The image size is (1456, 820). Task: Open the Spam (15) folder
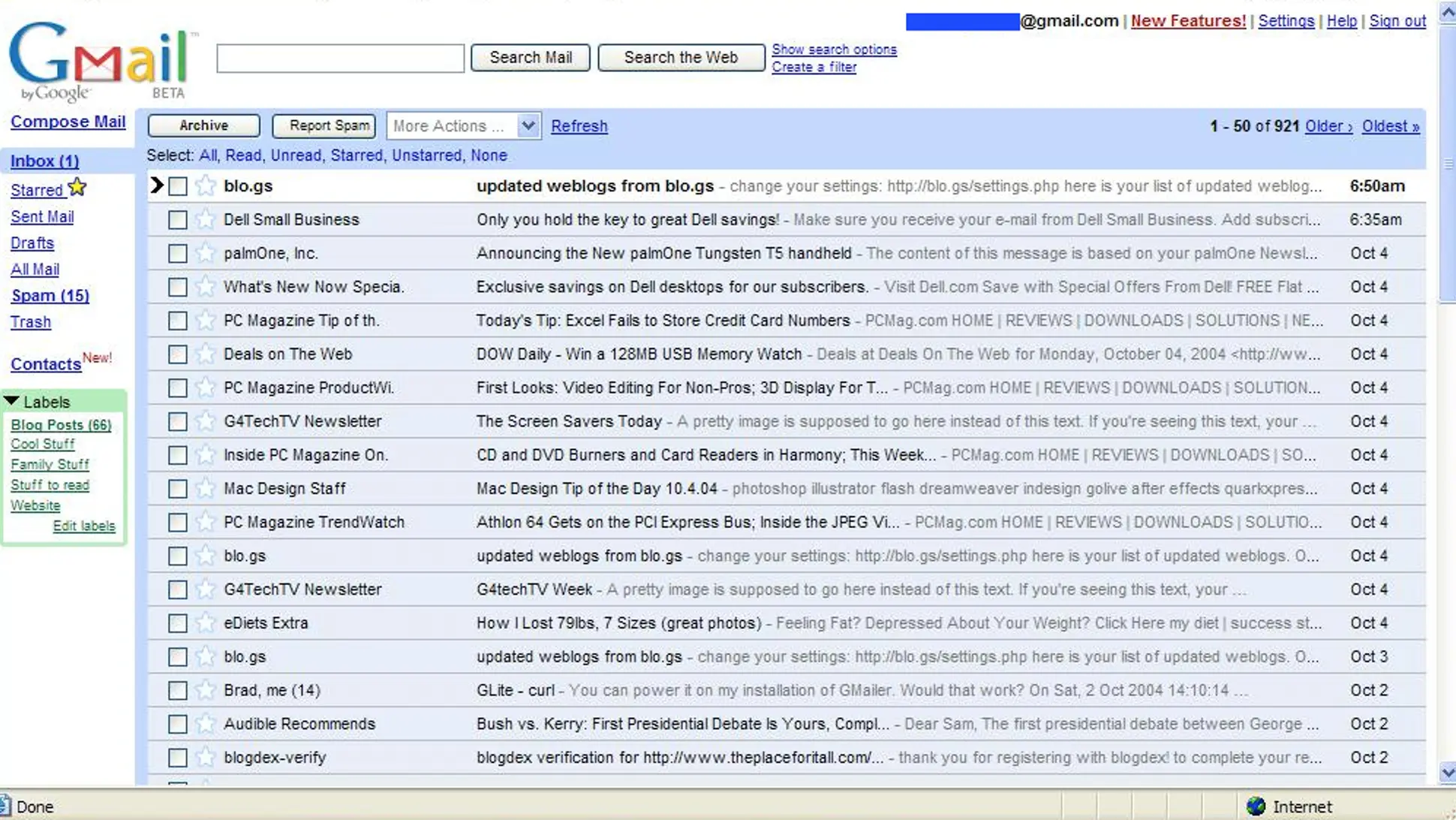point(50,296)
